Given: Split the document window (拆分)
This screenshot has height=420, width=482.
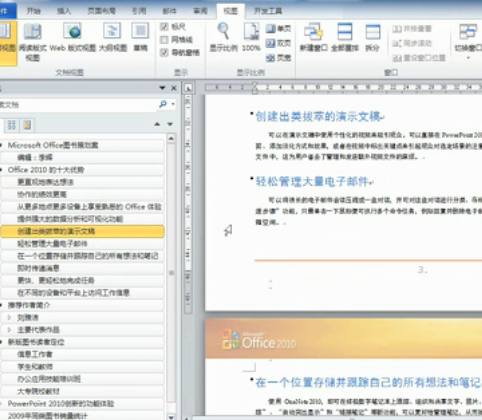Looking at the screenshot, I should [372, 37].
